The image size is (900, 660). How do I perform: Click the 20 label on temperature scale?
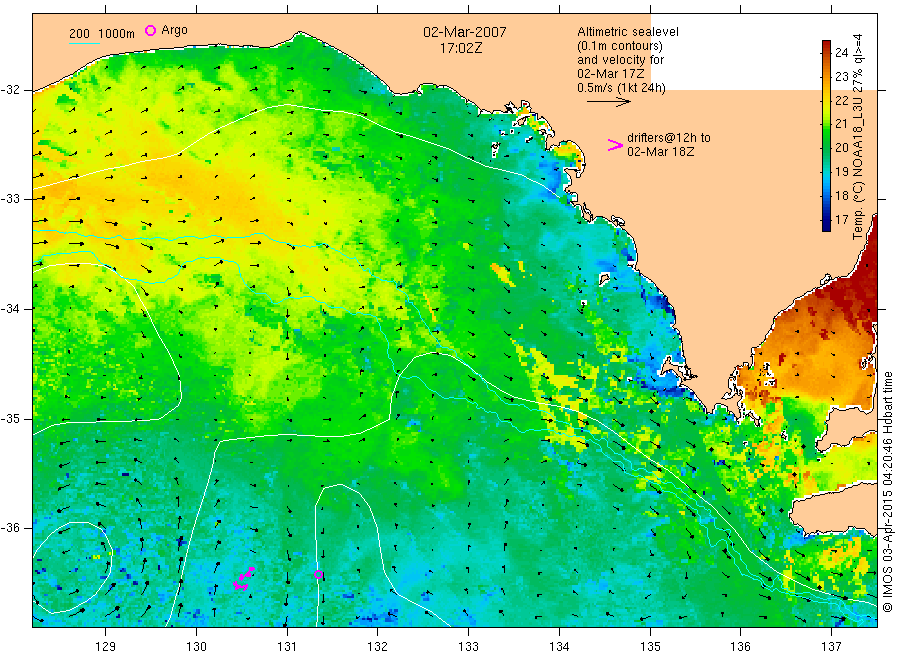point(841,147)
